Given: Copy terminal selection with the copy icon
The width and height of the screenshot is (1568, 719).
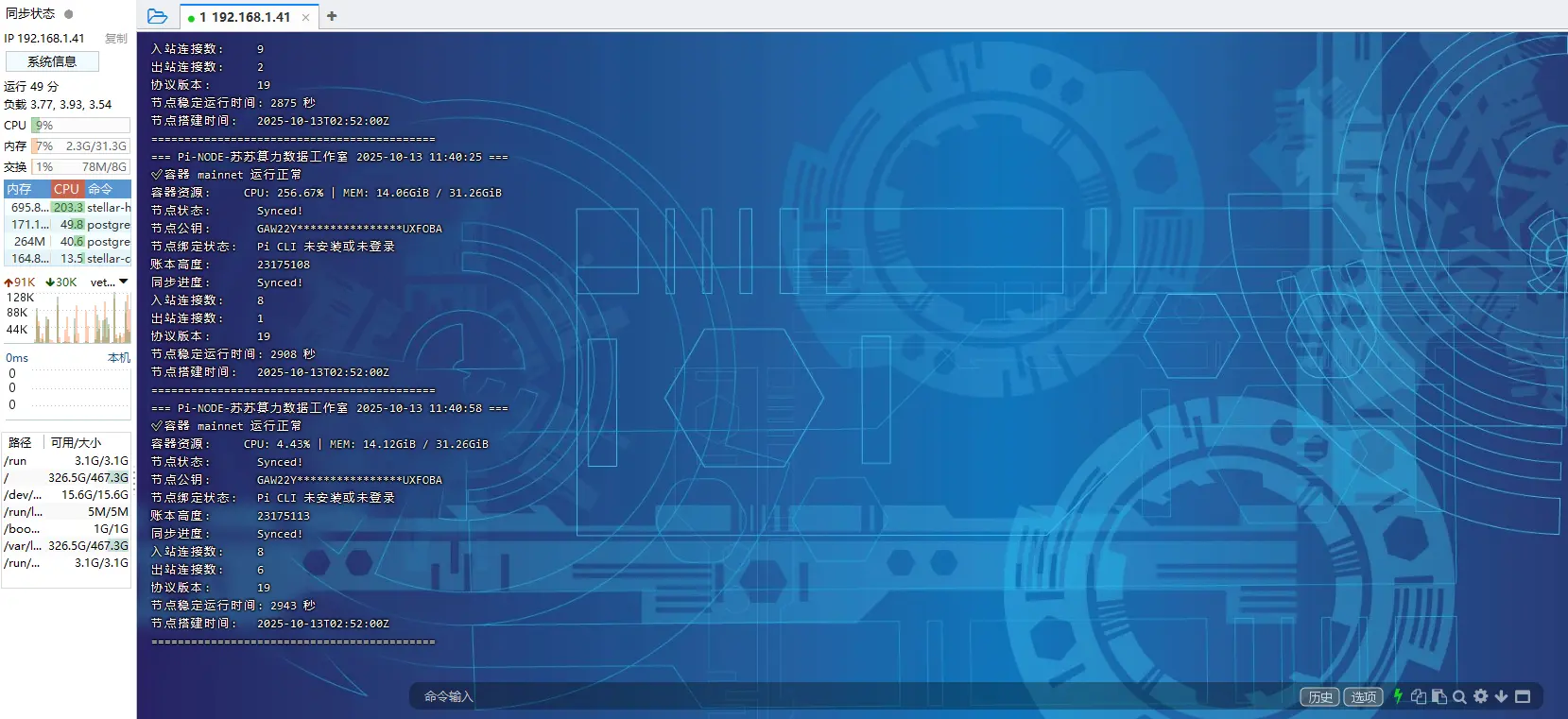Looking at the screenshot, I should (x=1418, y=696).
